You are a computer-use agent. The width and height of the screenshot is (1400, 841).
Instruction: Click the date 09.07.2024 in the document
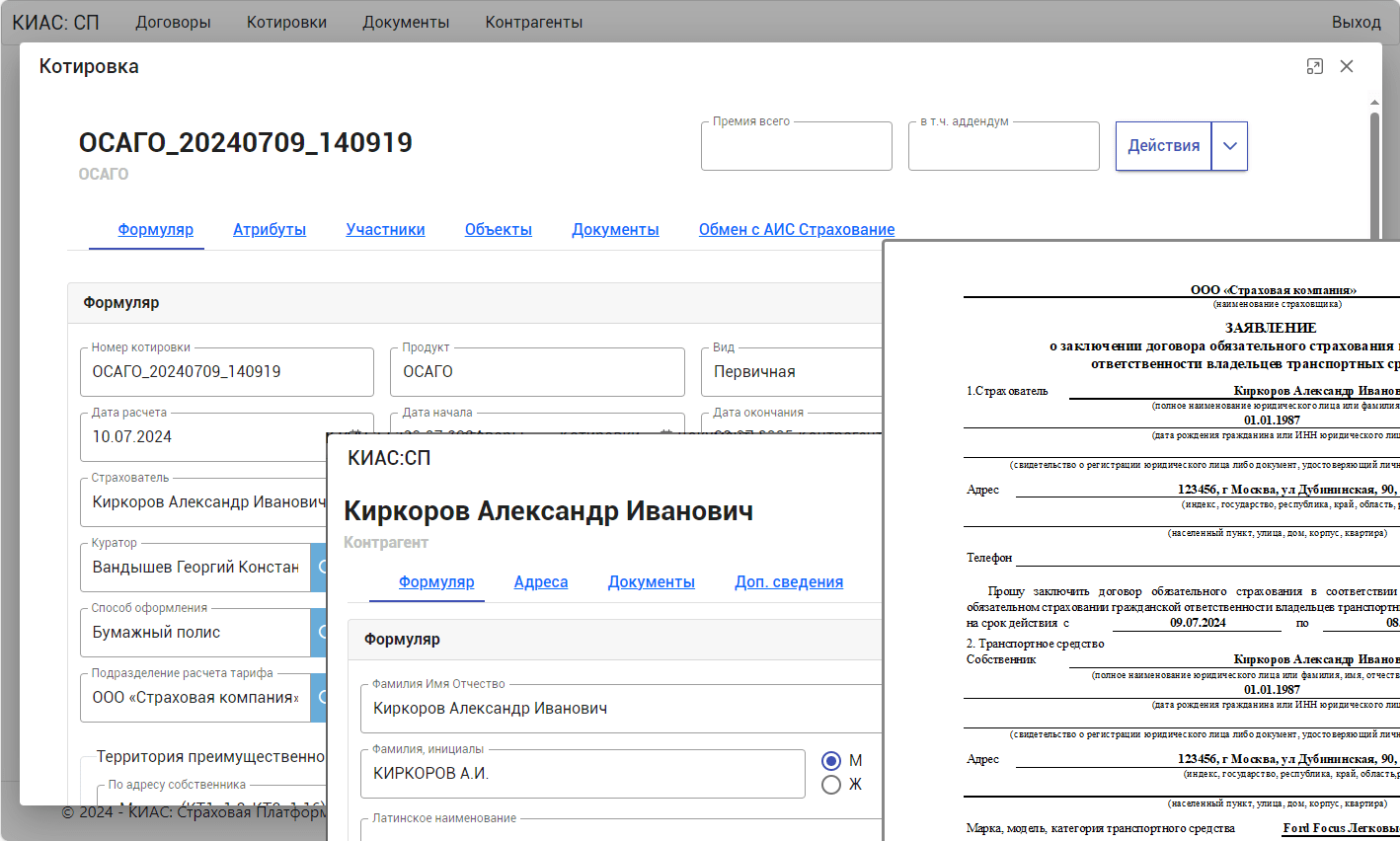coord(1198,623)
